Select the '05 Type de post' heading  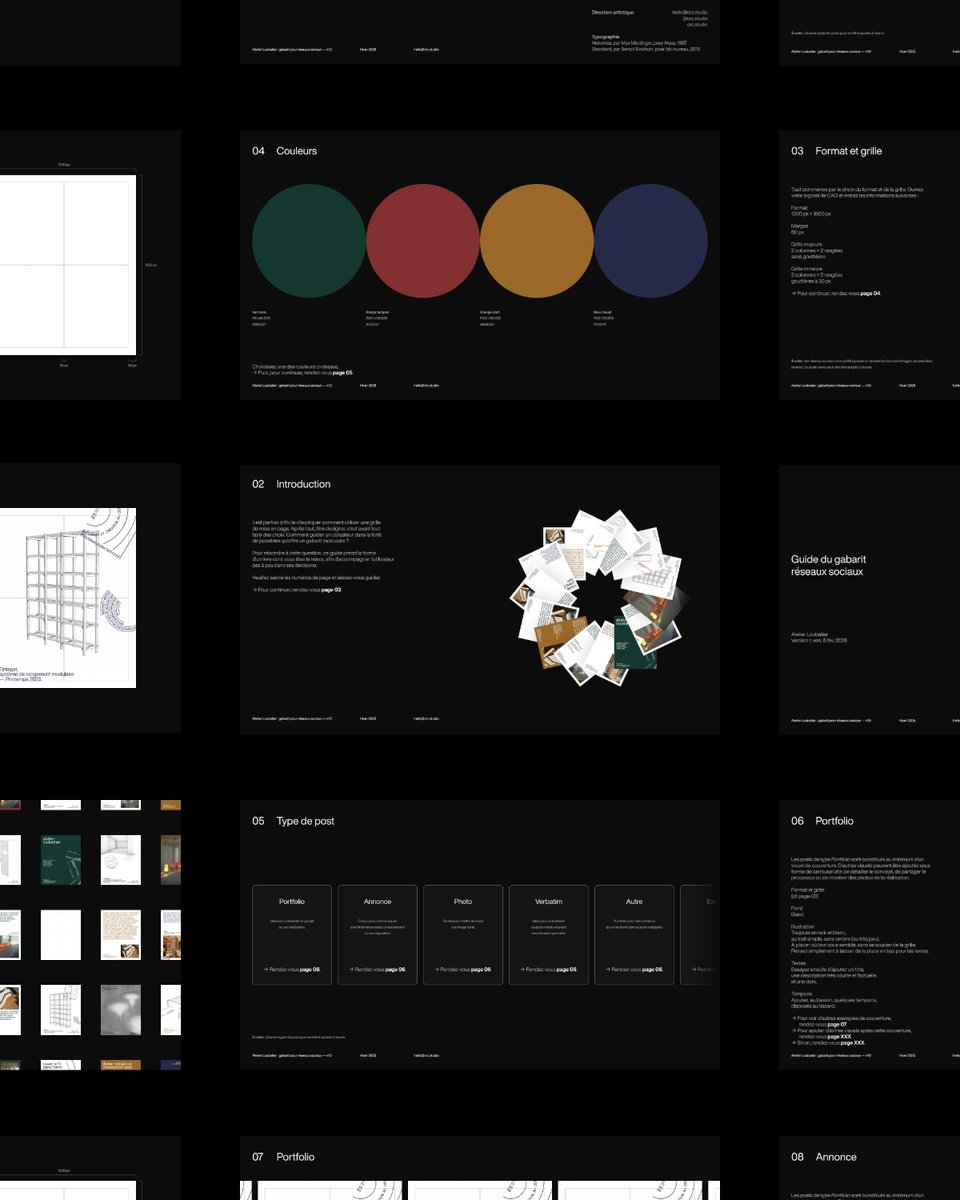point(293,821)
